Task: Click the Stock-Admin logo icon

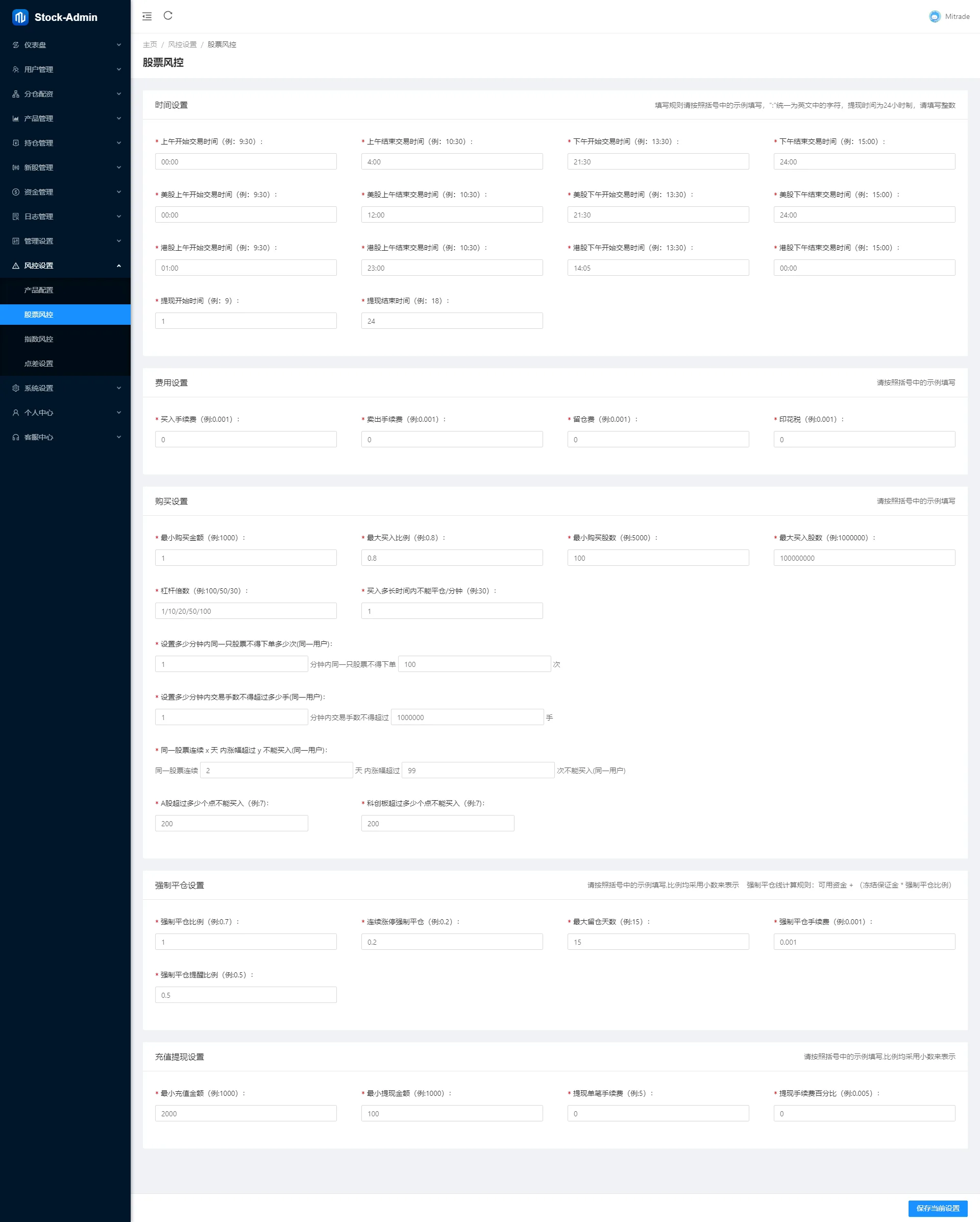Action: pyautogui.click(x=20, y=17)
